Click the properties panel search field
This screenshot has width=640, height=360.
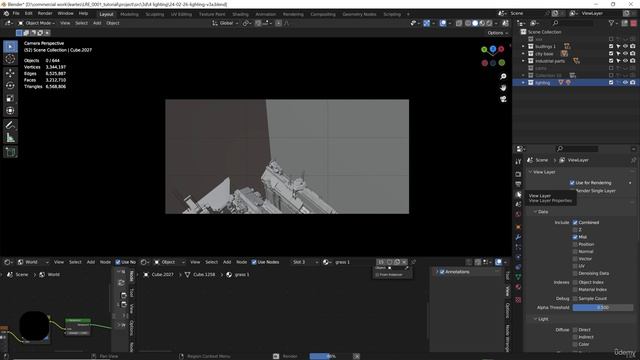coord(577,149)
